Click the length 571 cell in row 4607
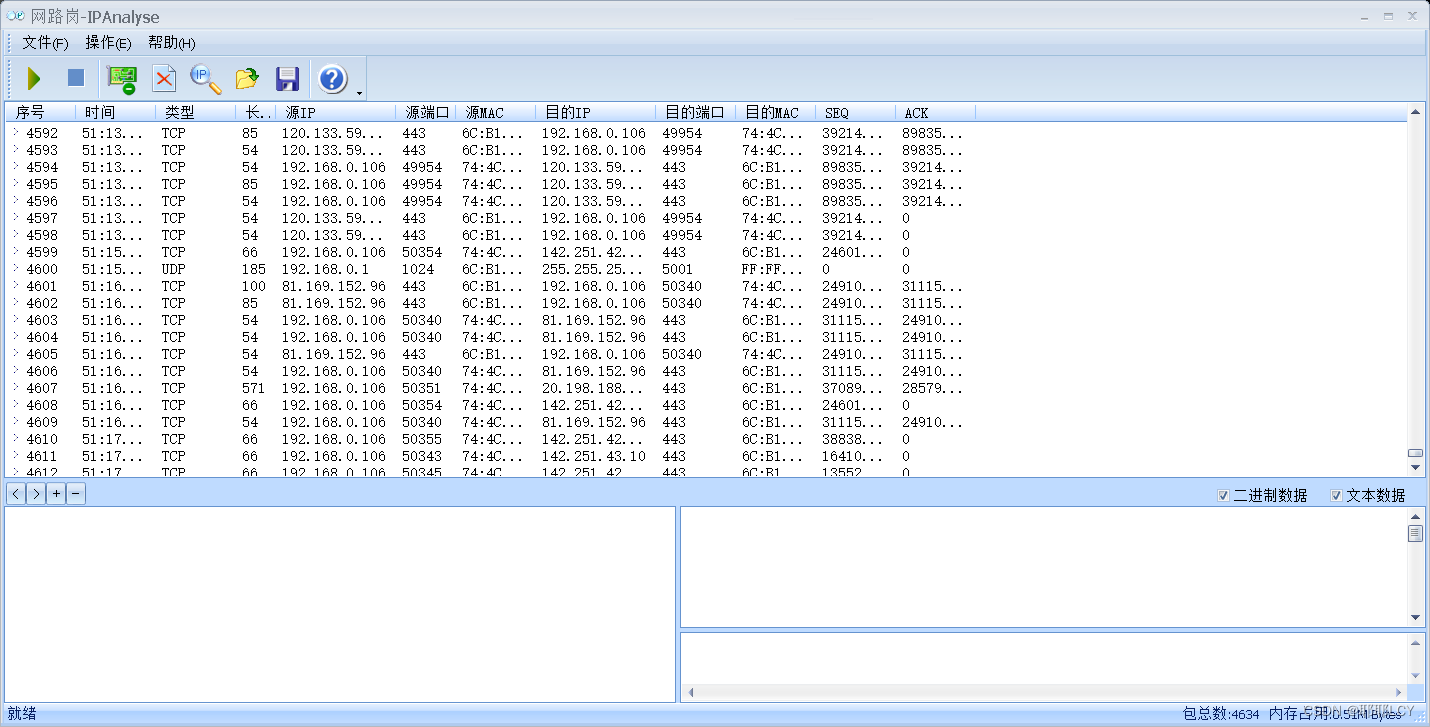The width and height of the screenshot is (1430, 727). pos(253,388)
